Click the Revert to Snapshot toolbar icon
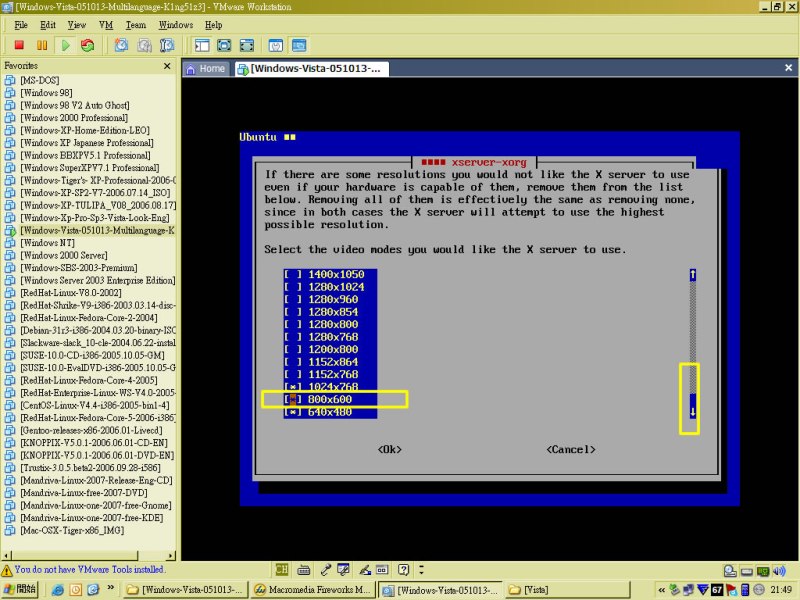 144,45
